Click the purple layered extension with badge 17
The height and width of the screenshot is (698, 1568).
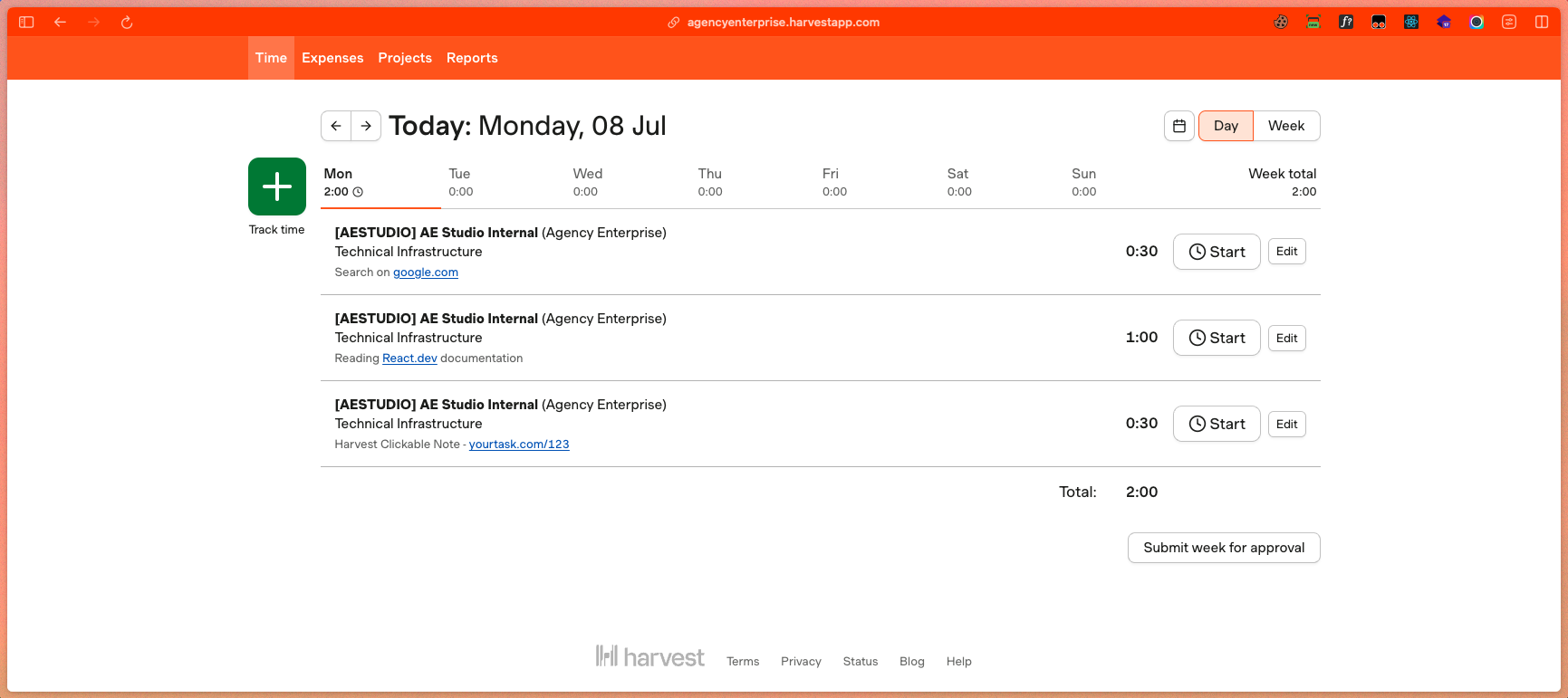tap(1444, 23)
